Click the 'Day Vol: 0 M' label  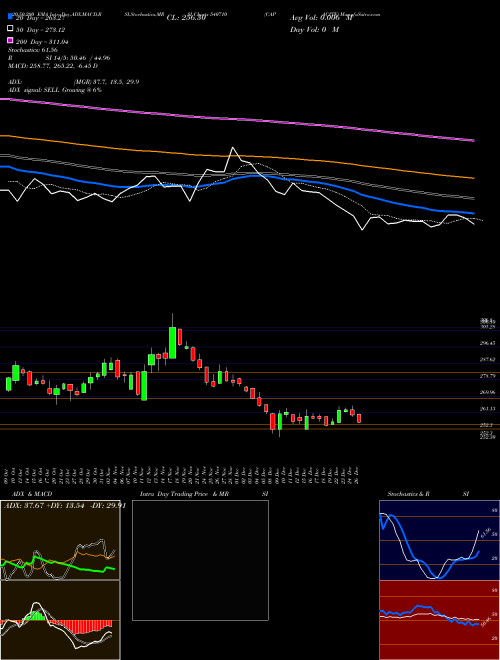tap(314, 29)
